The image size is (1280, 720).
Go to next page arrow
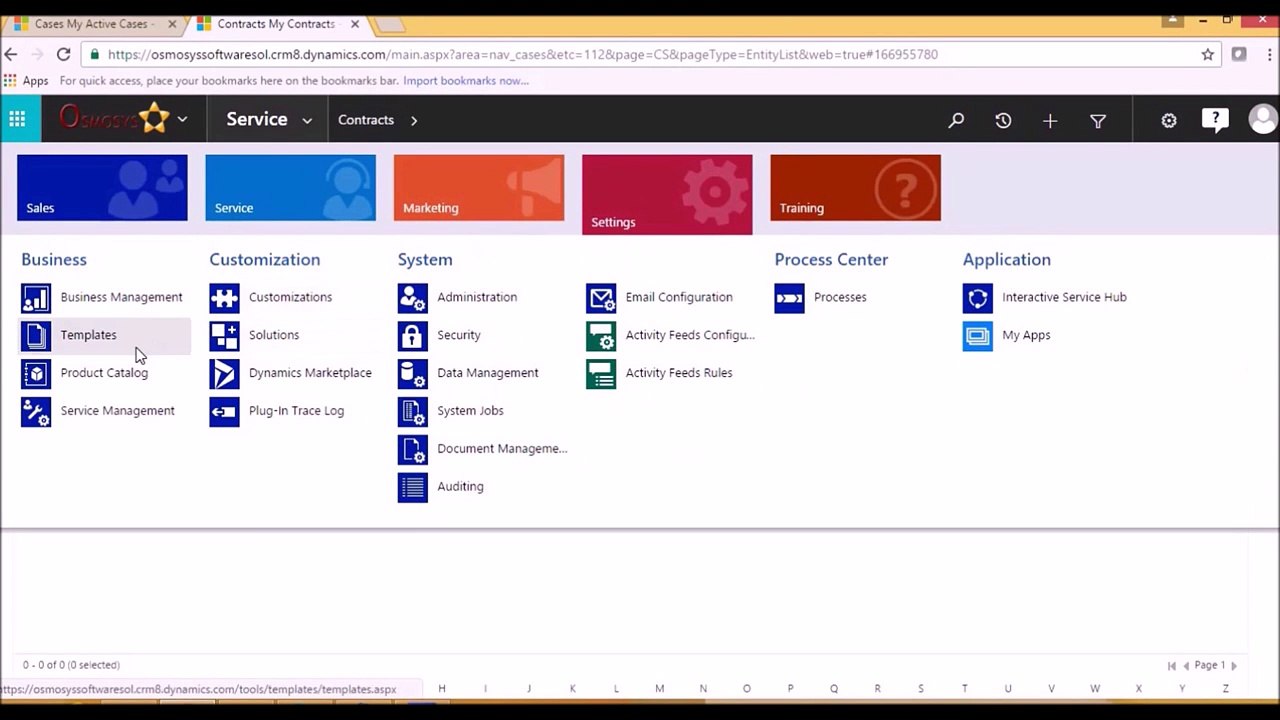coord(1233,666)
